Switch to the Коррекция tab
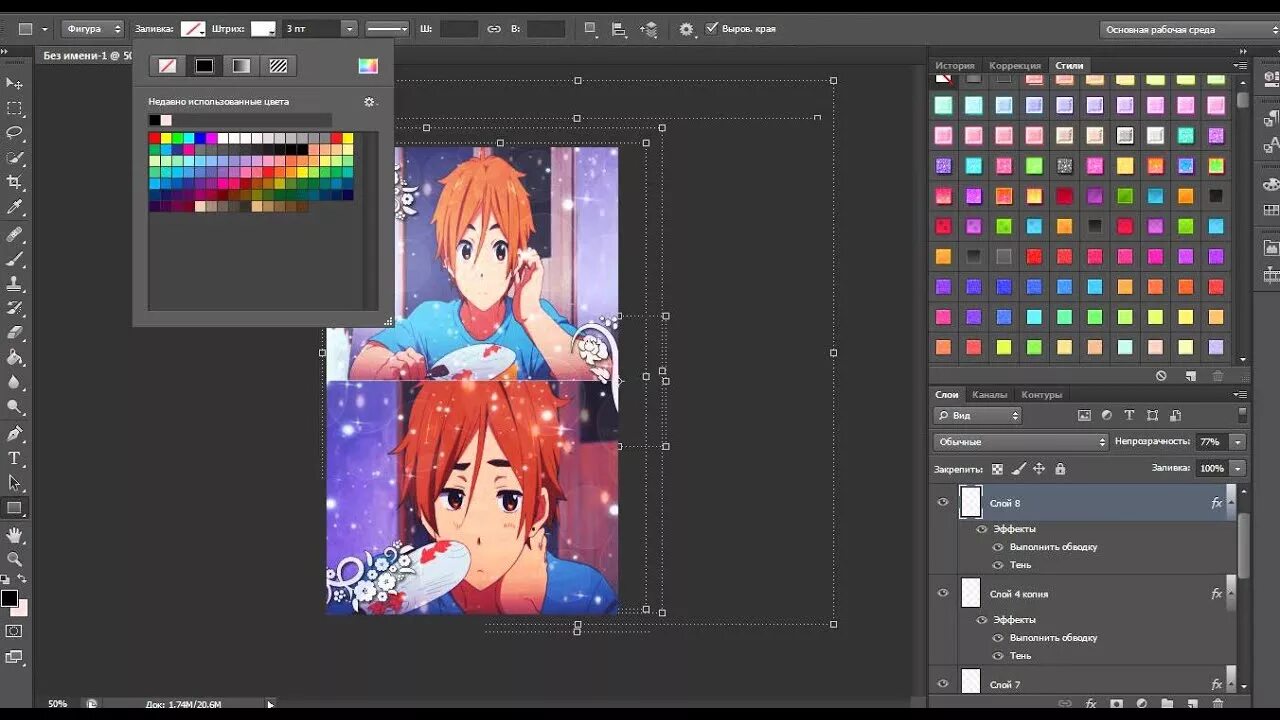The width and height of the screenshot is (1280, 720). (1015, 65)
